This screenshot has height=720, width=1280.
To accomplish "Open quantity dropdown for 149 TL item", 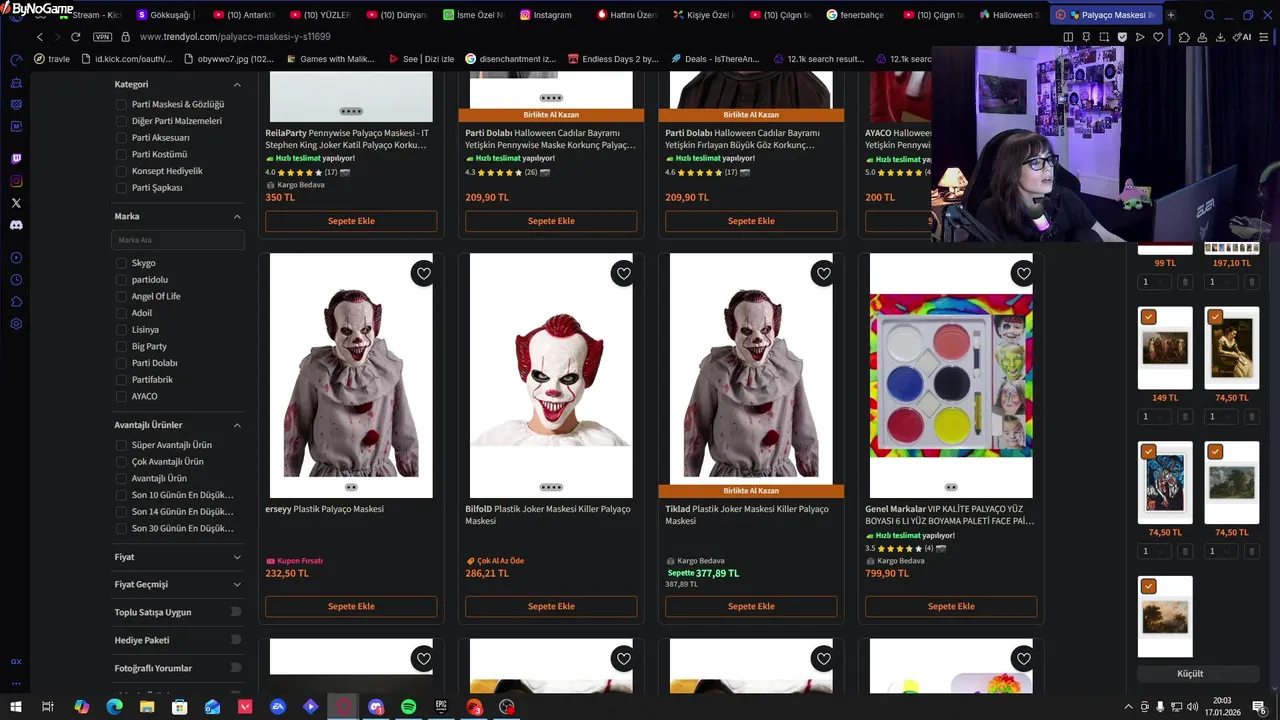I will (1153, 416).
